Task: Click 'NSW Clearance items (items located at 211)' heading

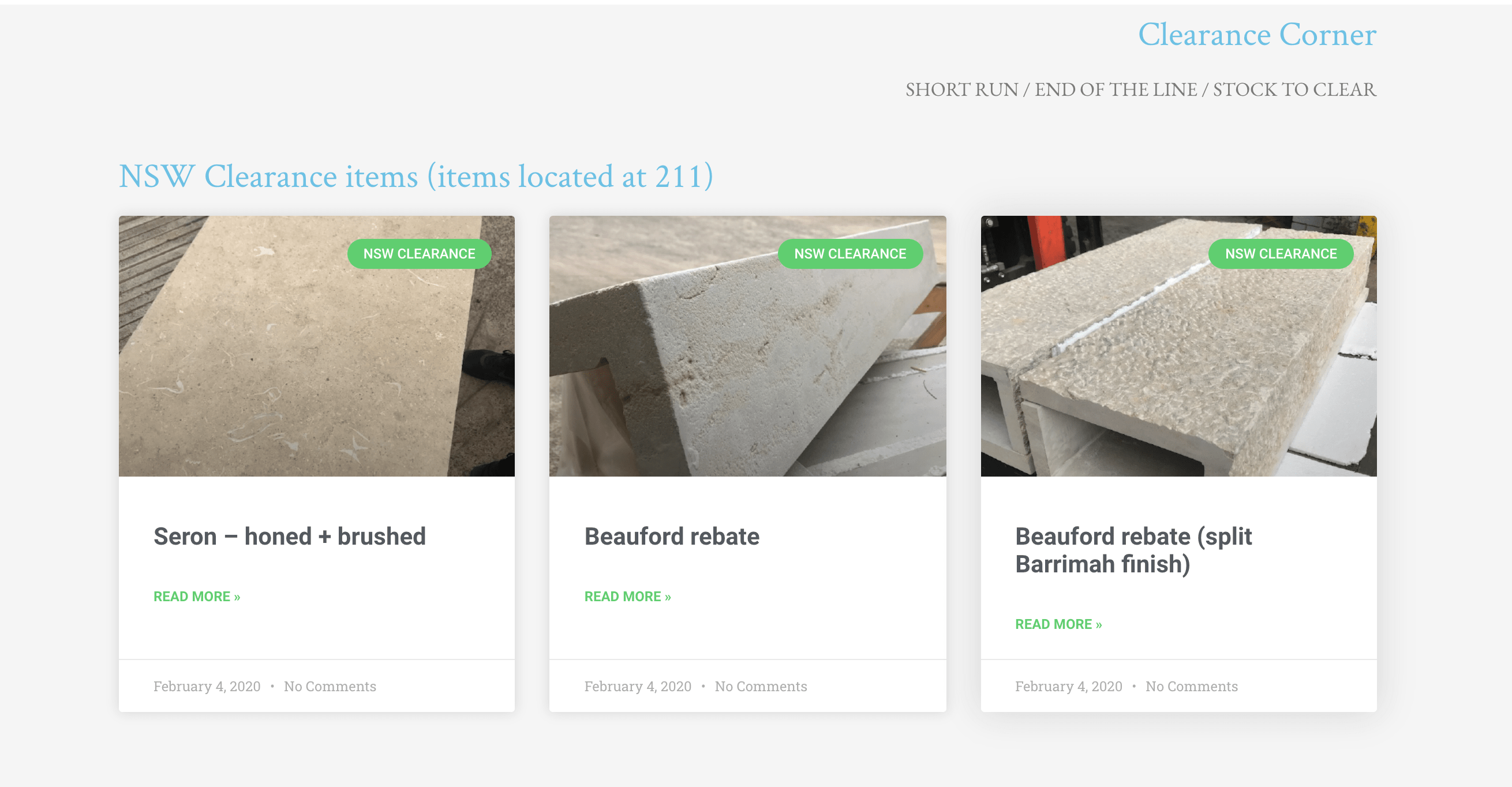Action: click(x=416, y=176)
